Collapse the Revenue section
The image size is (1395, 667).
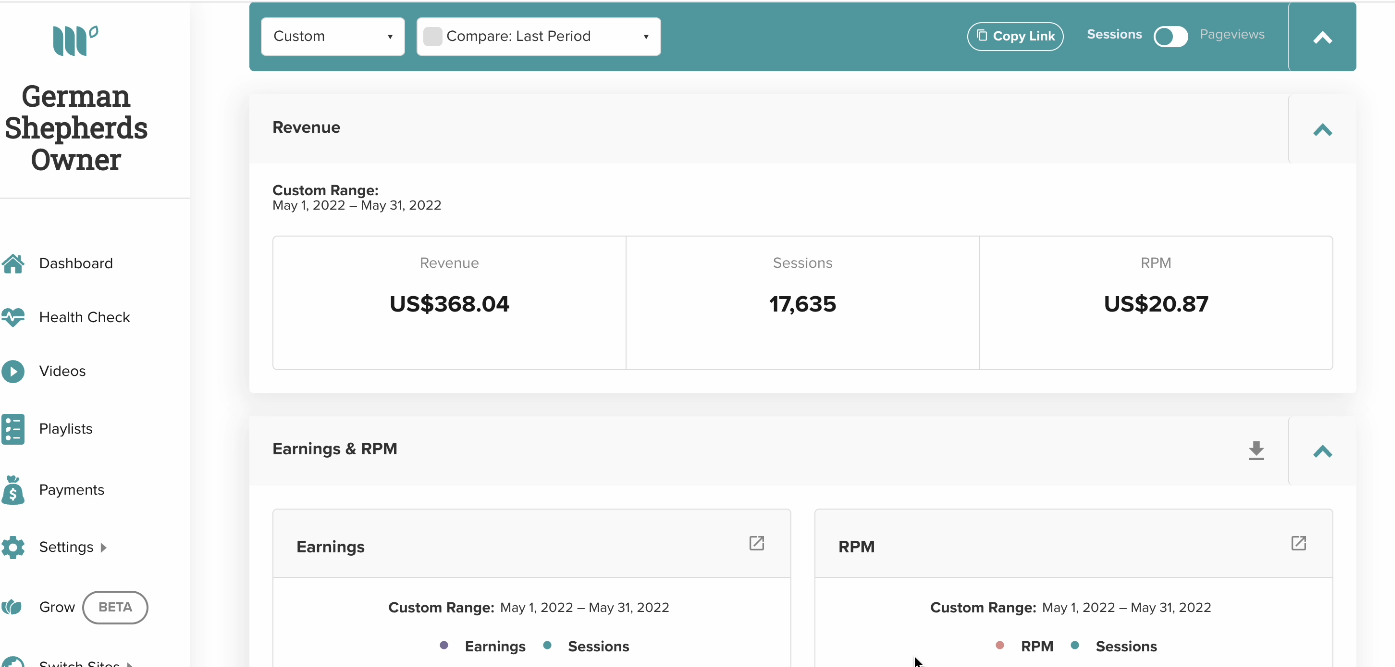(x=1322, y=129)
